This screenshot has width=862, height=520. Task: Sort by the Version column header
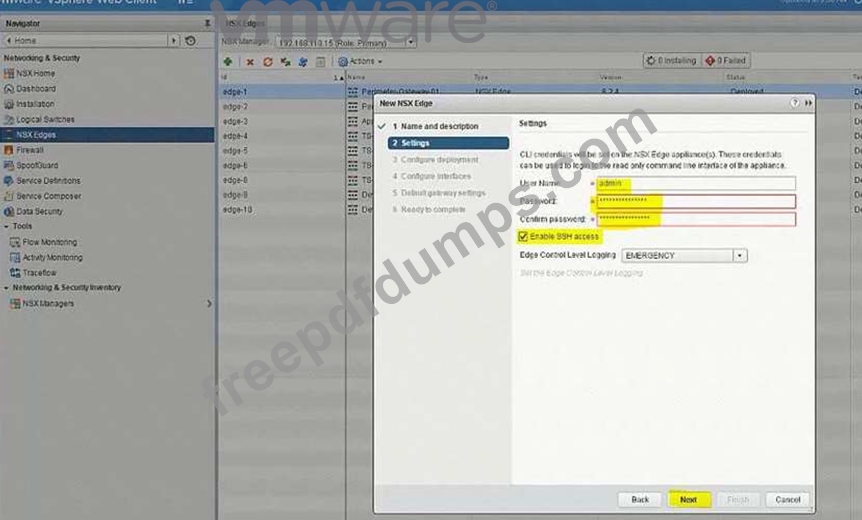click(x=611, y=78)
